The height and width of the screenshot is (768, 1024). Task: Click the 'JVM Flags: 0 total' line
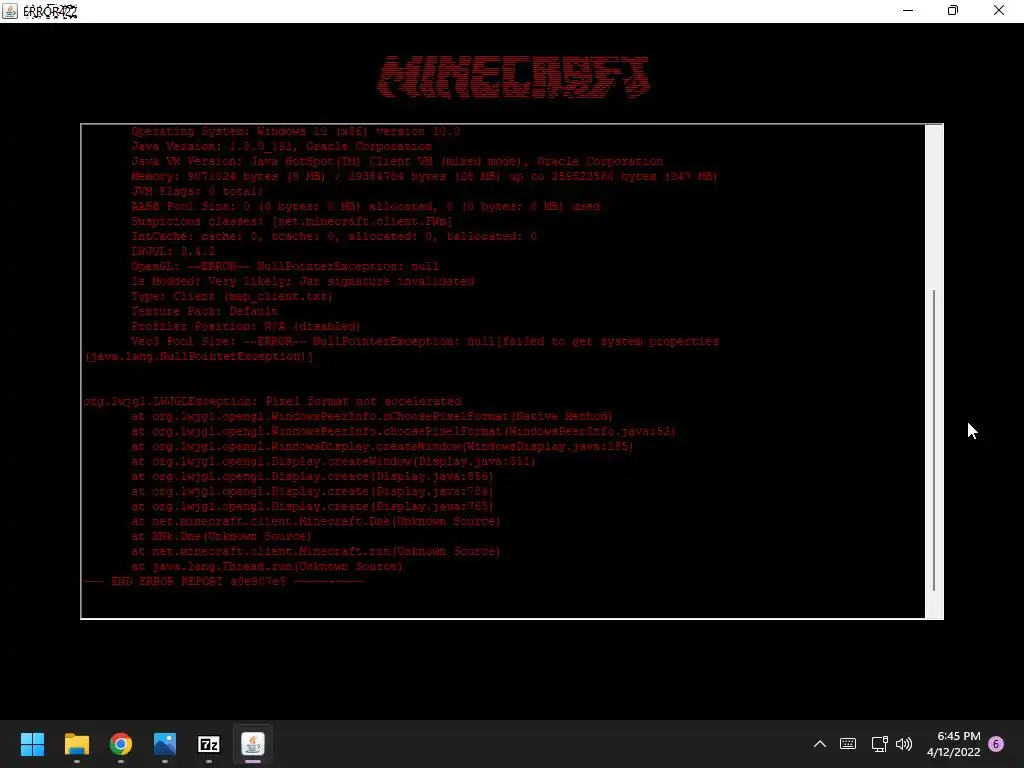[x=197, y=191]
